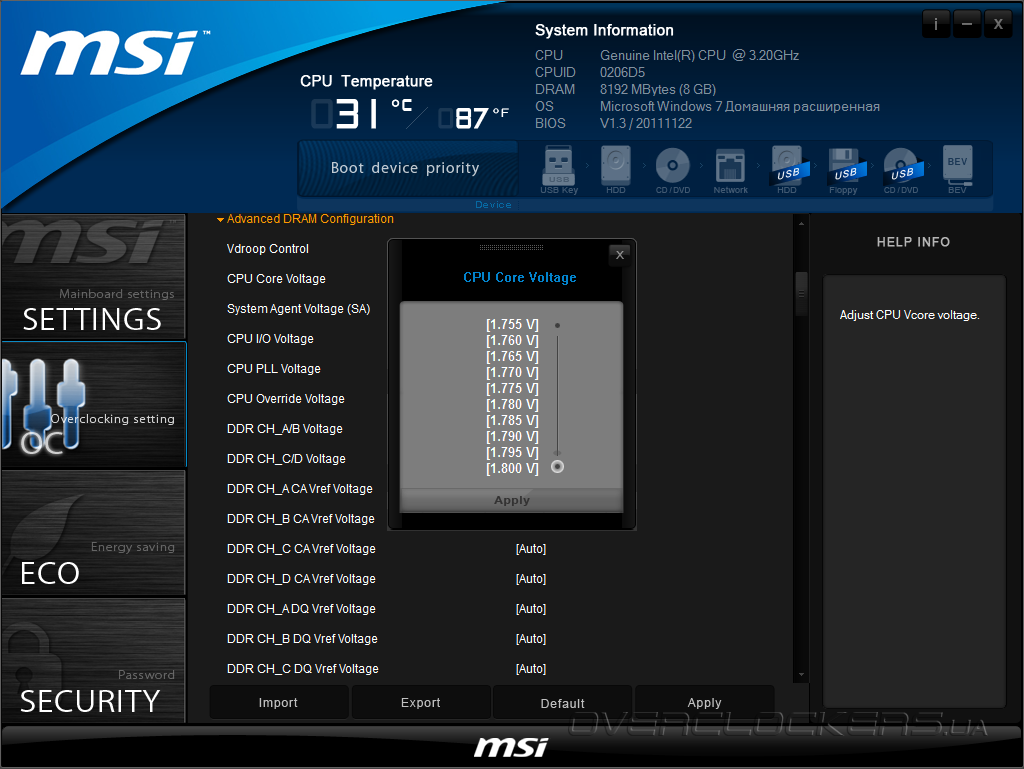The image size is (1024, 769).
Task: Select the DDR CH_A/B Voltage row
Action: (x=285, y=429)
